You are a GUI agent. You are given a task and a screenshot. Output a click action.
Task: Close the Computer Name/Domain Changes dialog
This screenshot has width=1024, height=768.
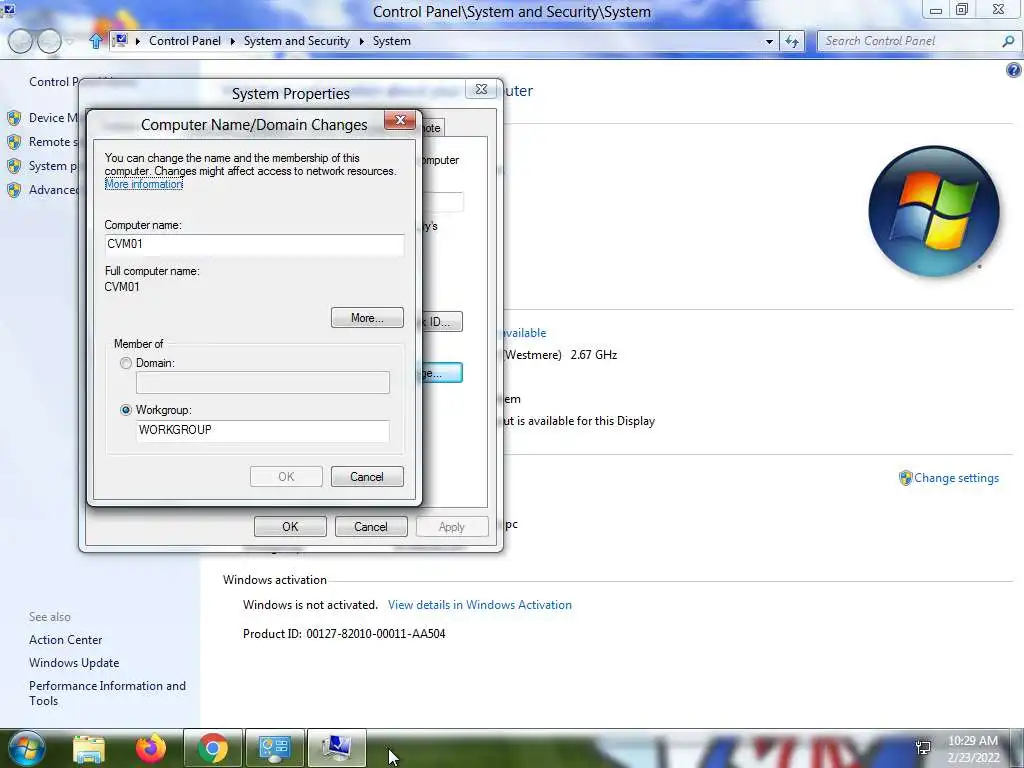point(400,120)
